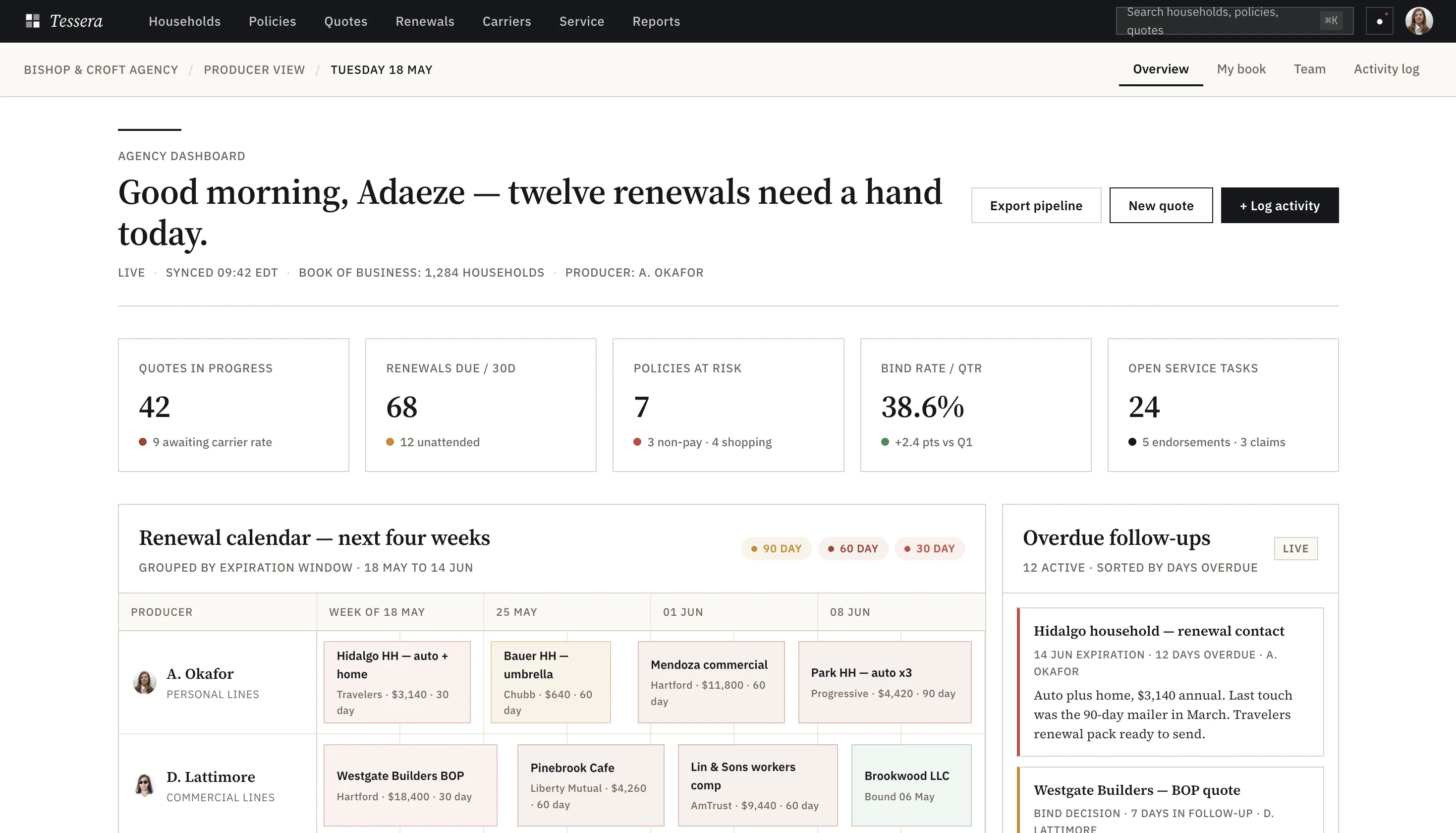Open Brookwood LLC bound card
The height and width of the screenshot is (833, 1456).
911,785
